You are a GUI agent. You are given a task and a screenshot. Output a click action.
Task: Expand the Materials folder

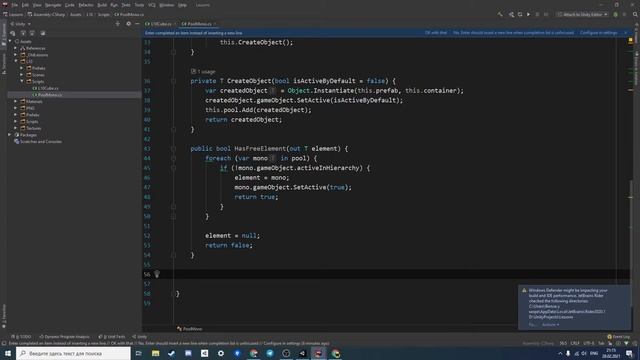click(x=16, y=101)
